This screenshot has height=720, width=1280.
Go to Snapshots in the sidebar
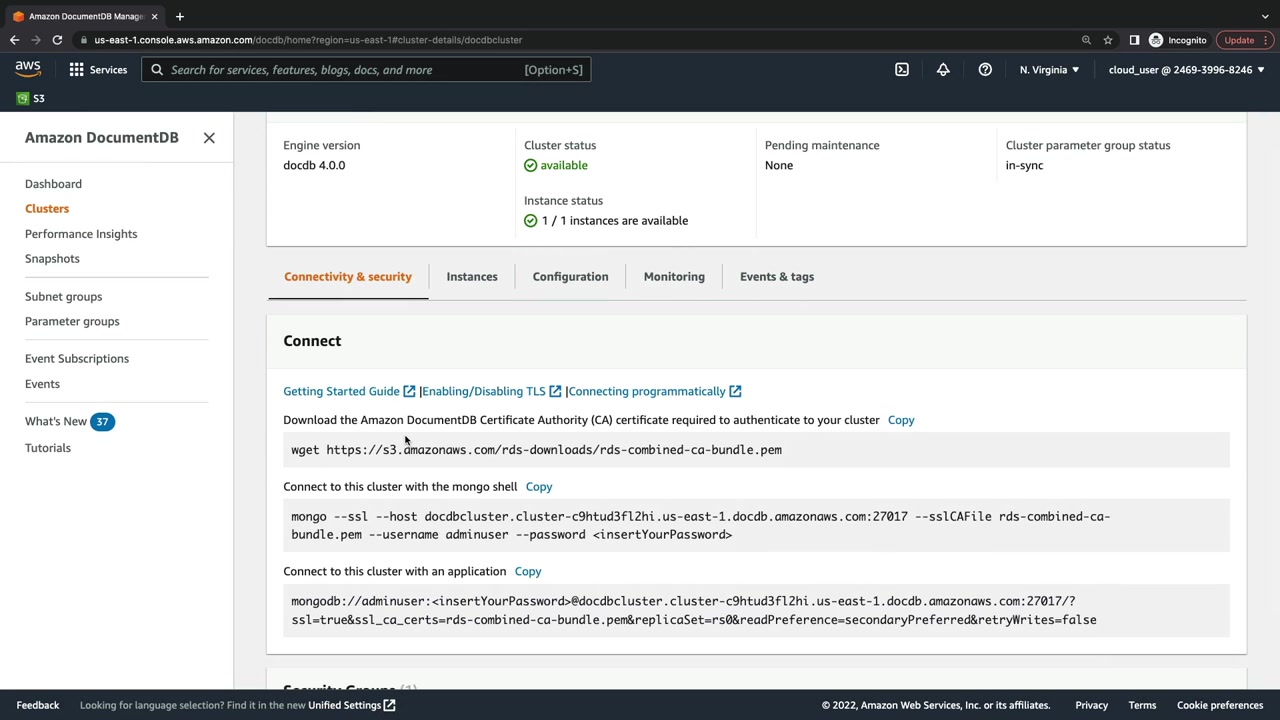point(52,259)
